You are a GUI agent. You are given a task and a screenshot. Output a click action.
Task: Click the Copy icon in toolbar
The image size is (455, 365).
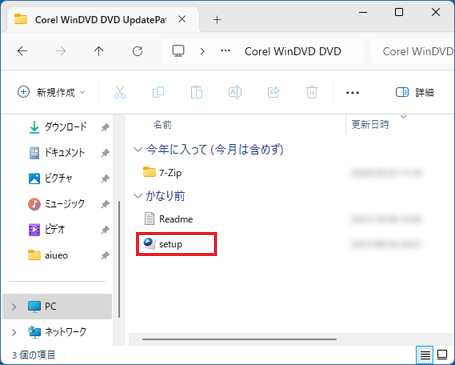point(158,92)
